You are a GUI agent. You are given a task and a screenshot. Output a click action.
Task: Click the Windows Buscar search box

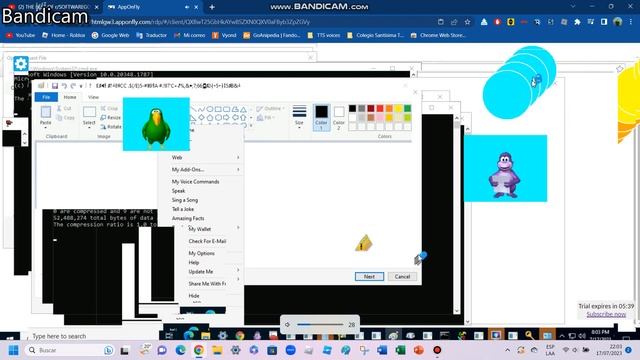[x=70, y=350]
